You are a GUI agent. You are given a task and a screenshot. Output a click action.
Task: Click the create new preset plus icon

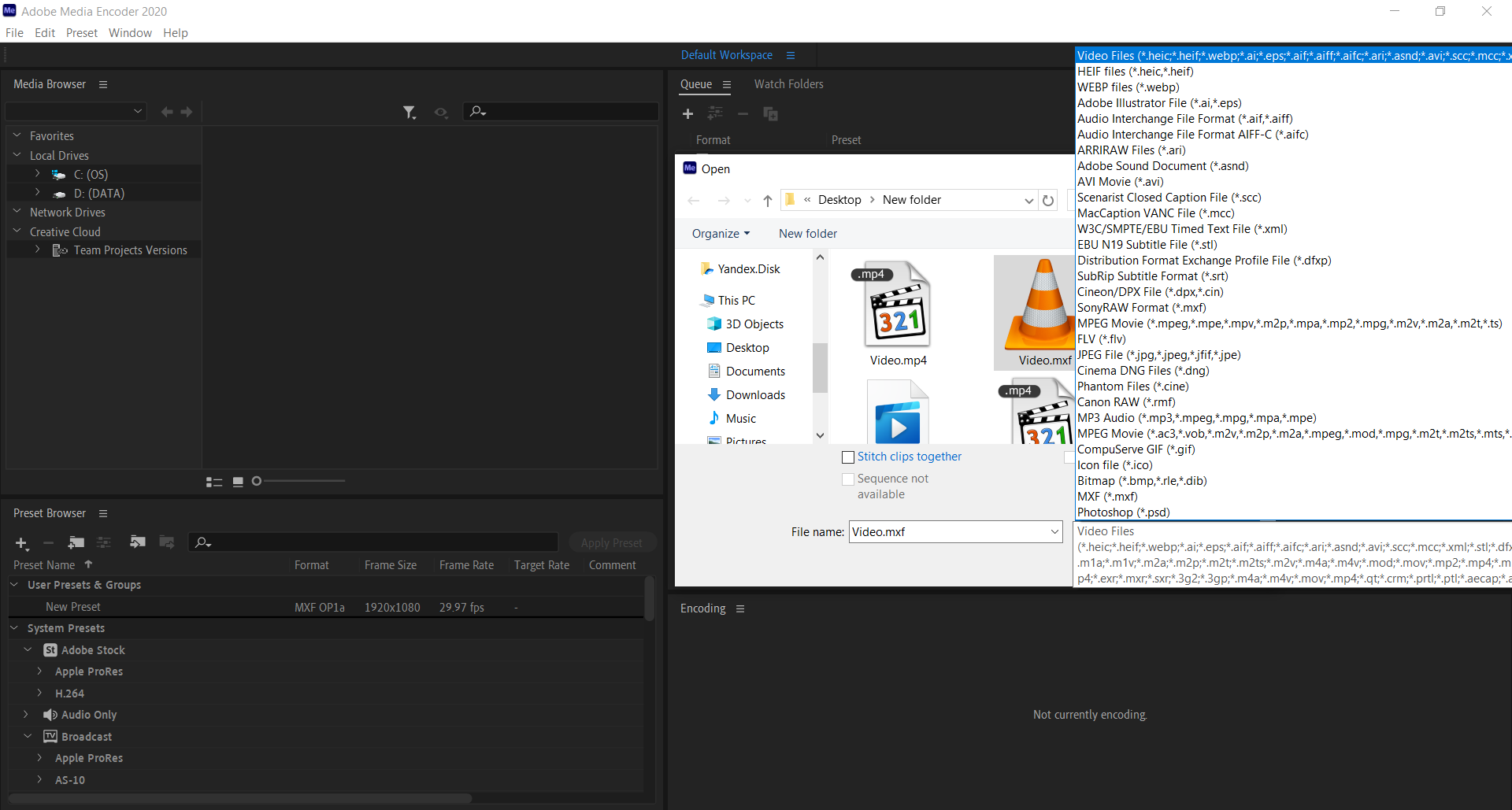[x=22, y=543]
